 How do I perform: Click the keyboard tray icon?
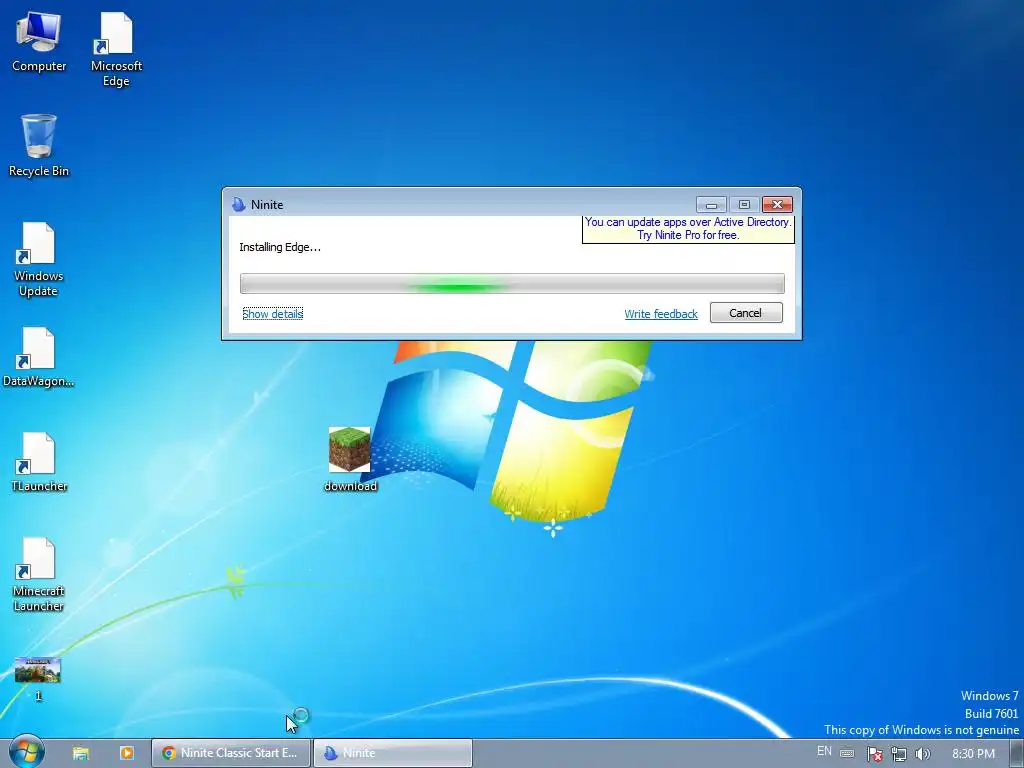coord(847,753)
